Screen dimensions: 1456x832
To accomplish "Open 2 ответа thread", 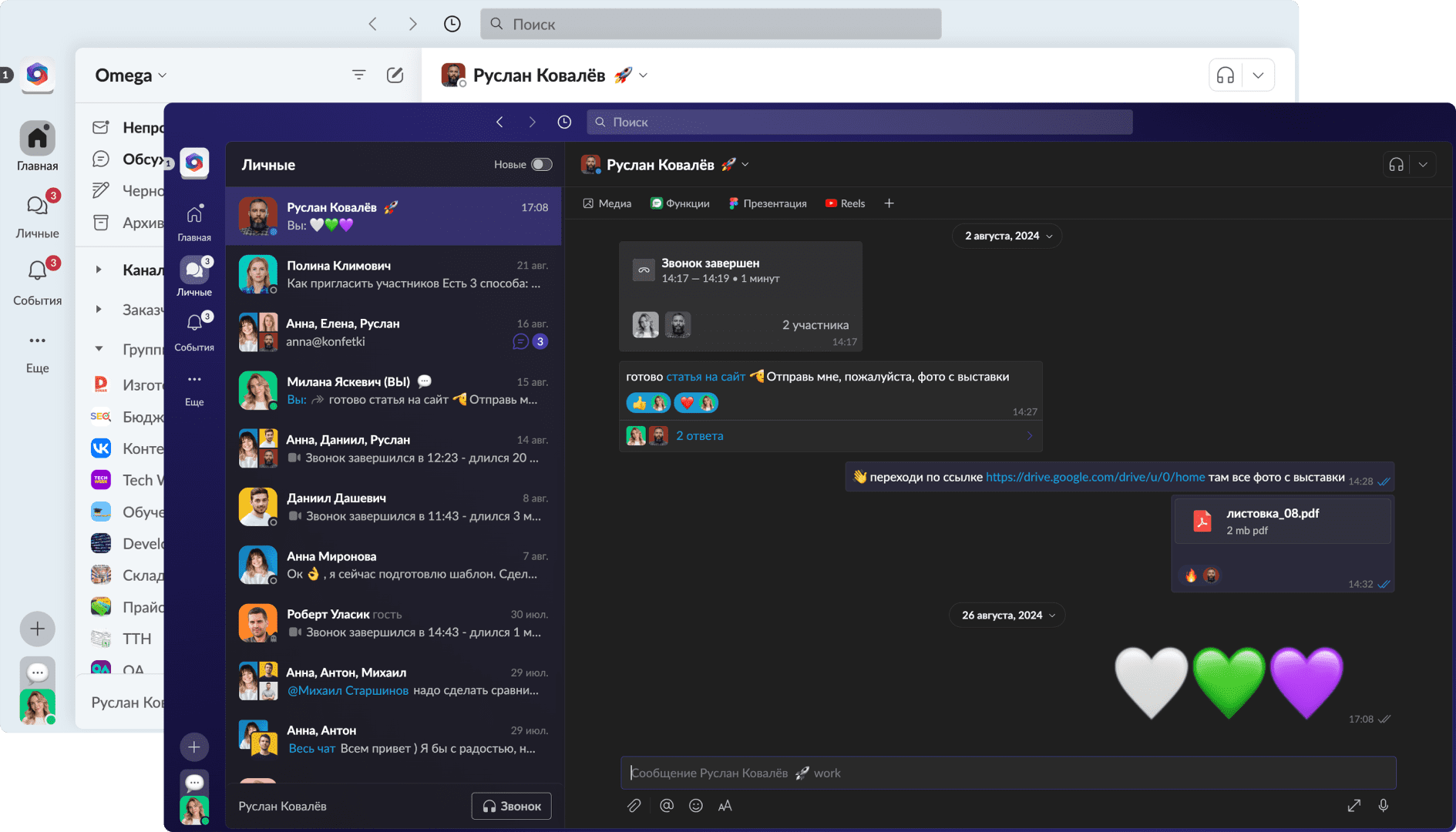I will point(699,436).
